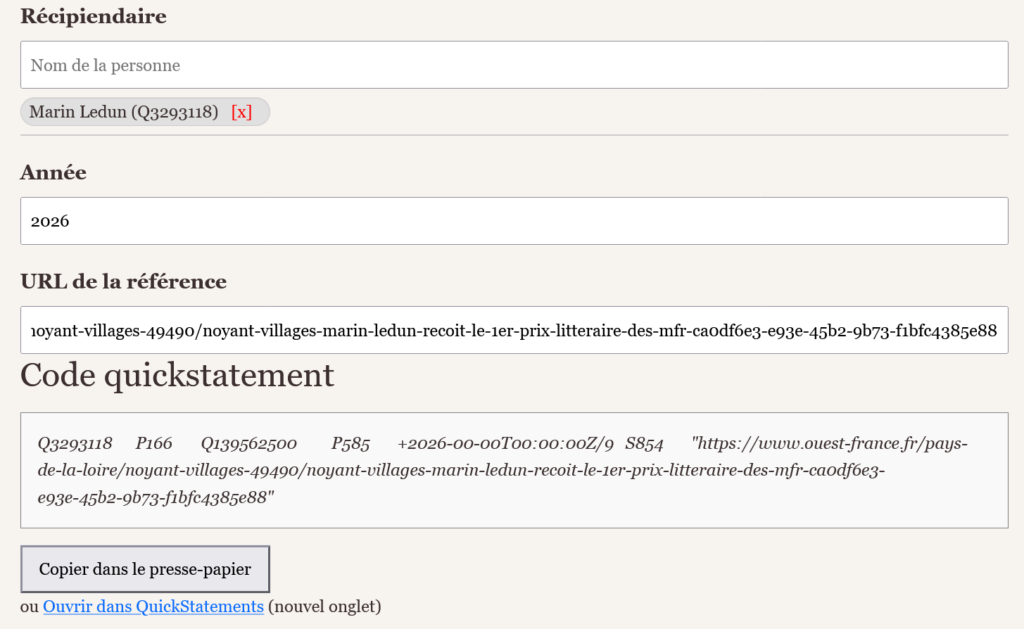Click the URL de la référence label

point(123,282)
